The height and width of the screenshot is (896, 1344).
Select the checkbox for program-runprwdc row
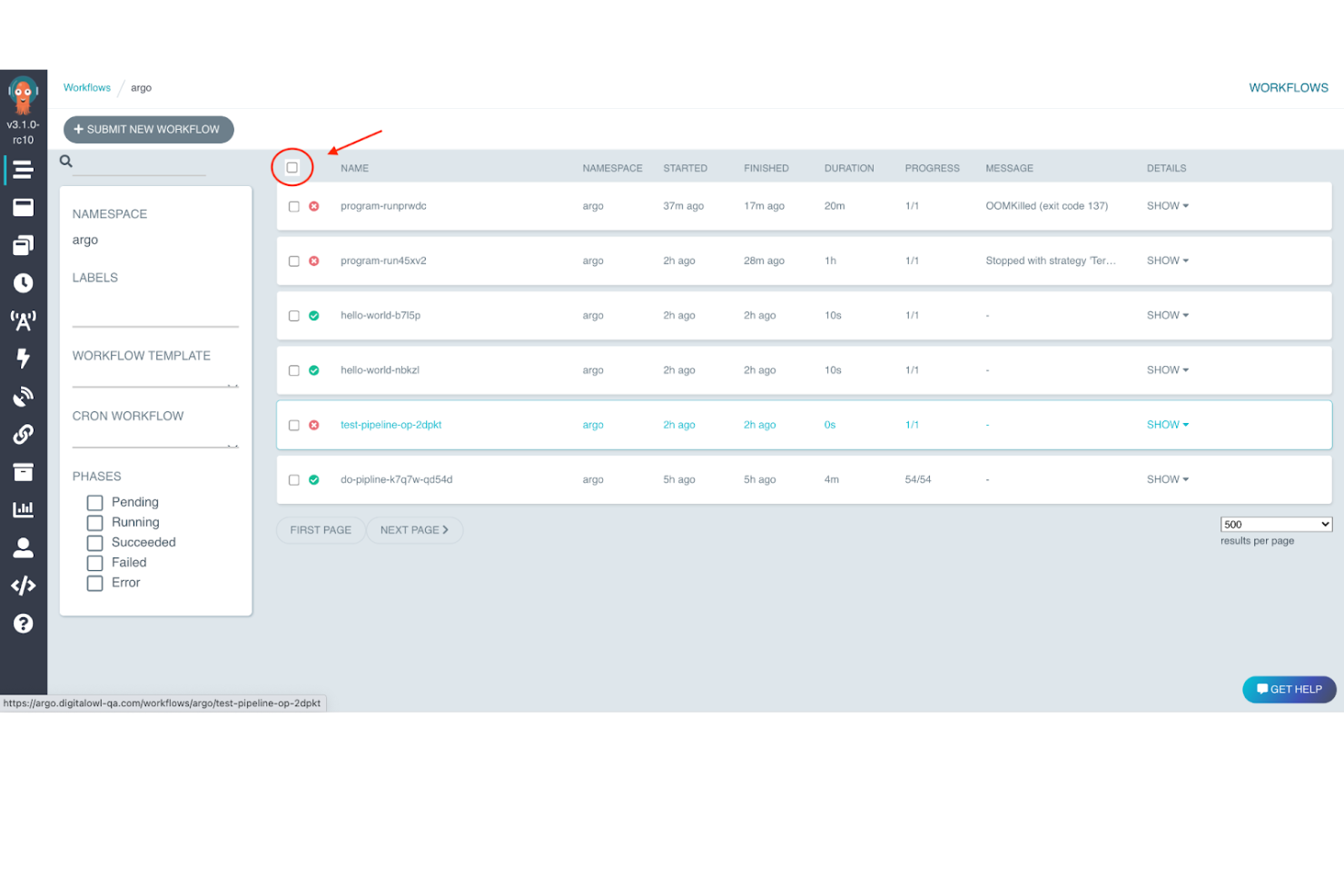click(293, 206)
